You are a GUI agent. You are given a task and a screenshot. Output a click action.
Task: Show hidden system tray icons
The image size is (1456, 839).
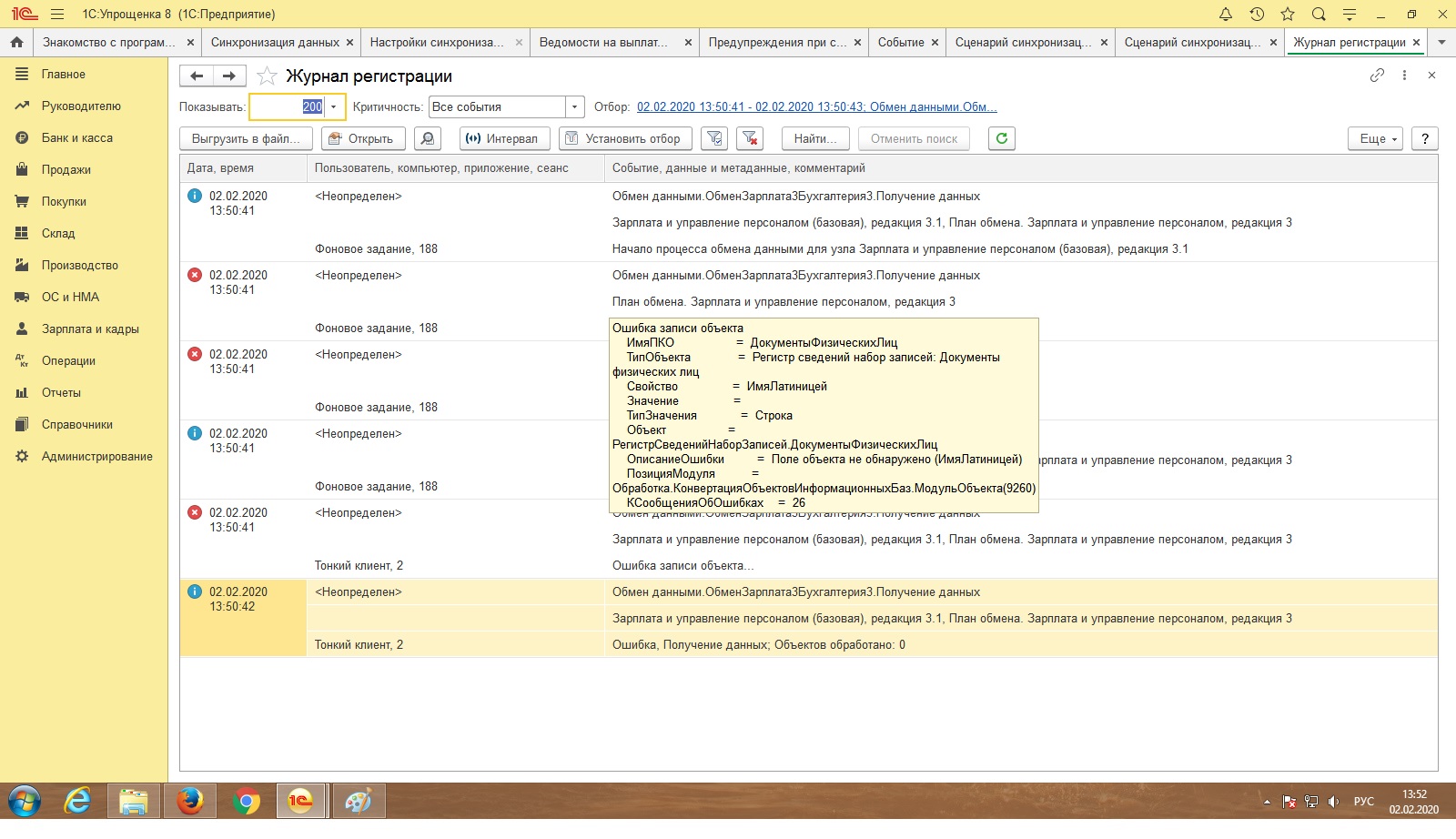(1267, 802)
